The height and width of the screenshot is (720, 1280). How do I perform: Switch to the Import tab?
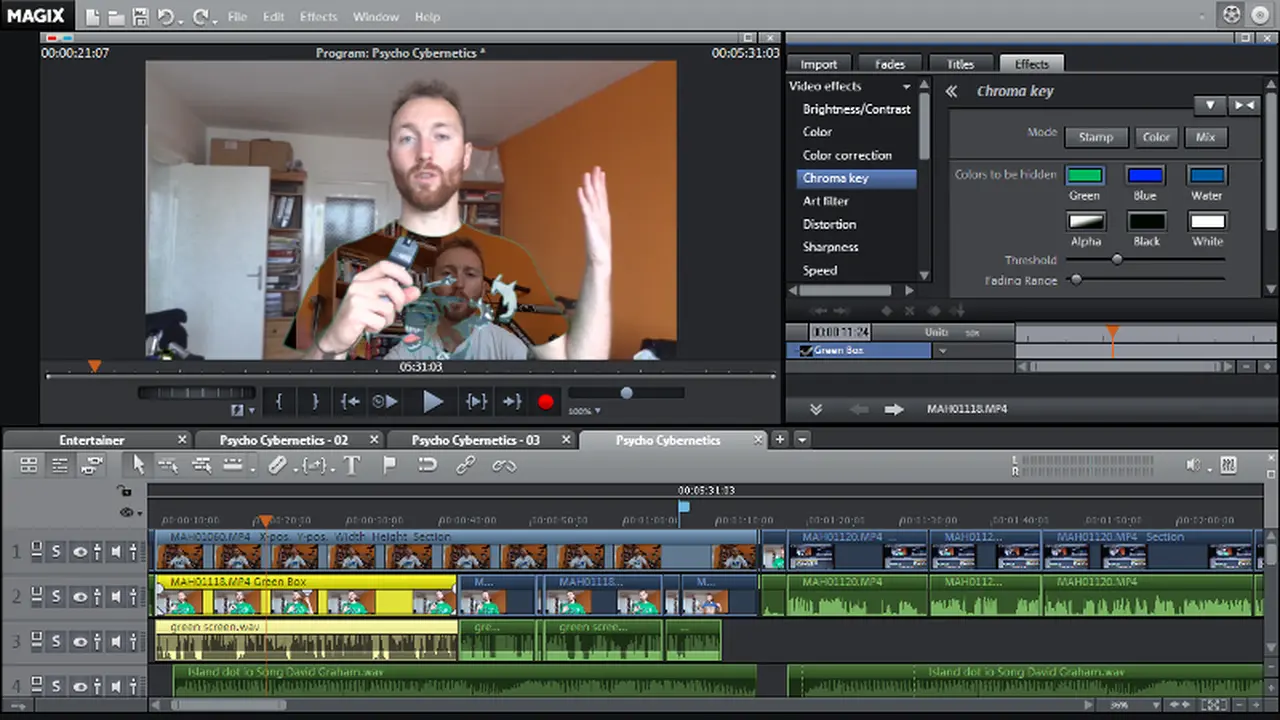pos(819,64)
